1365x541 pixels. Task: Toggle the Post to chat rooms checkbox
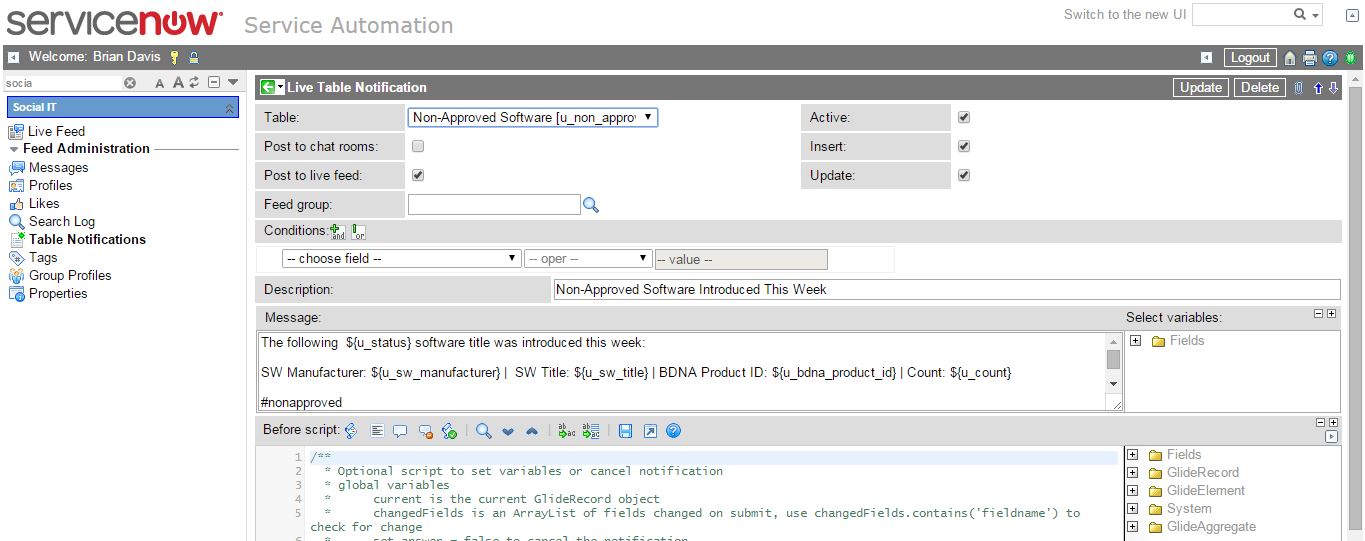[418, 146]
